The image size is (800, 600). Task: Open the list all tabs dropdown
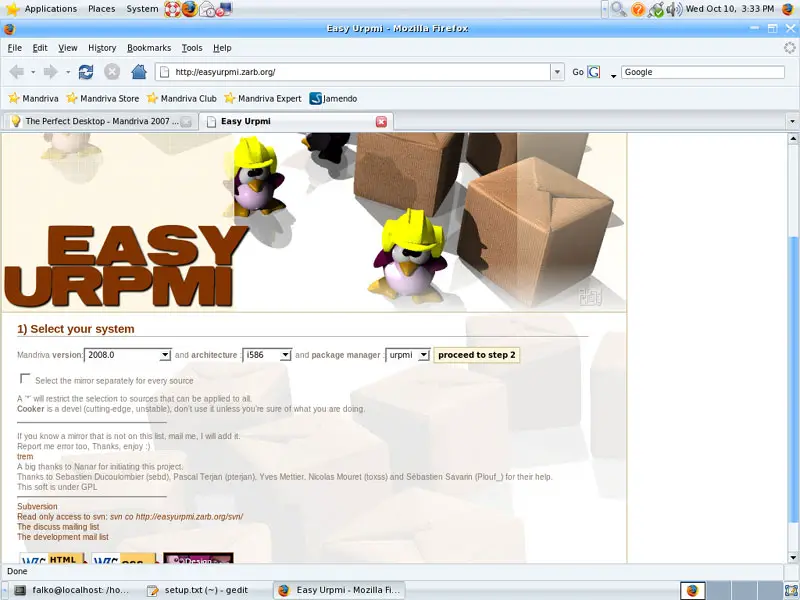(x=792, y=121)
